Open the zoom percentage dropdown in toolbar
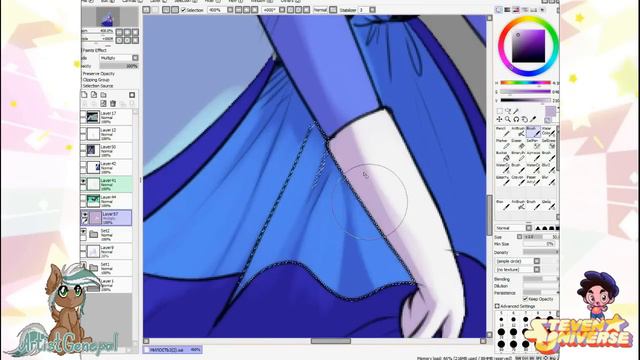 pyautogui.click(x=230, y=10)
